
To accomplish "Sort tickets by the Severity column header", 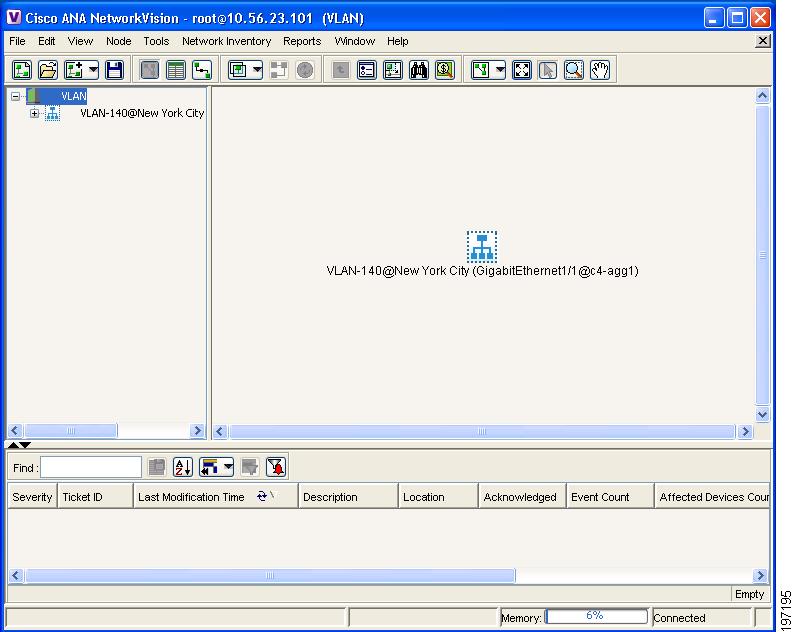I will coord(32,497).
